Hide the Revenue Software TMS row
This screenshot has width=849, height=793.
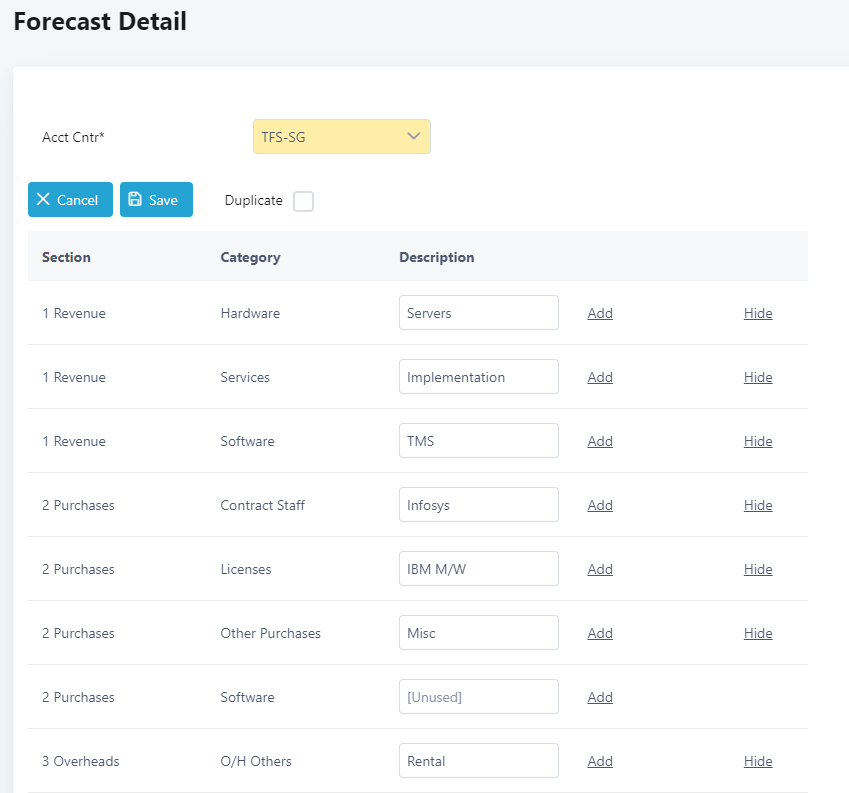[x=758, y=441]
